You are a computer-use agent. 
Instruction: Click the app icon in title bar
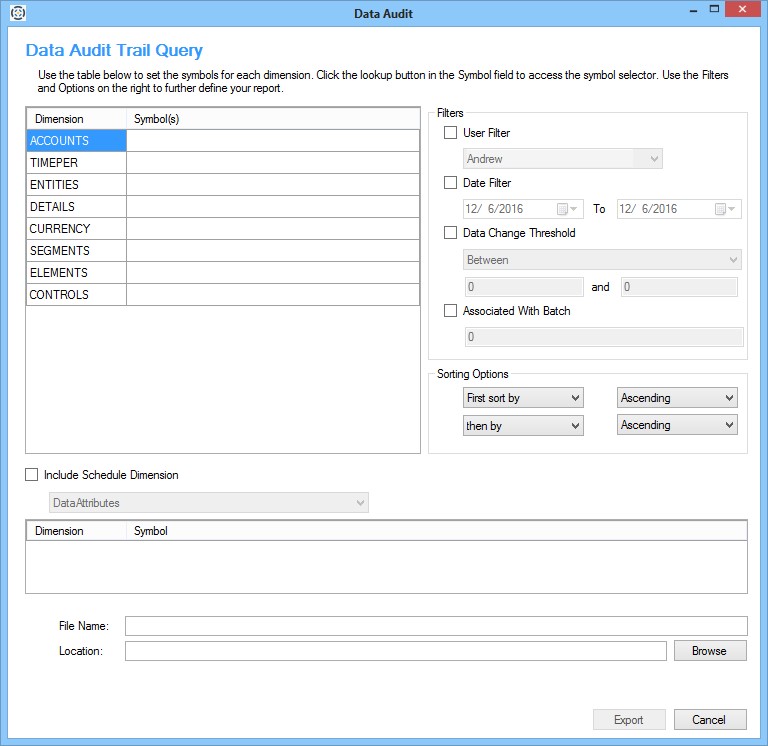coord(15,13)
